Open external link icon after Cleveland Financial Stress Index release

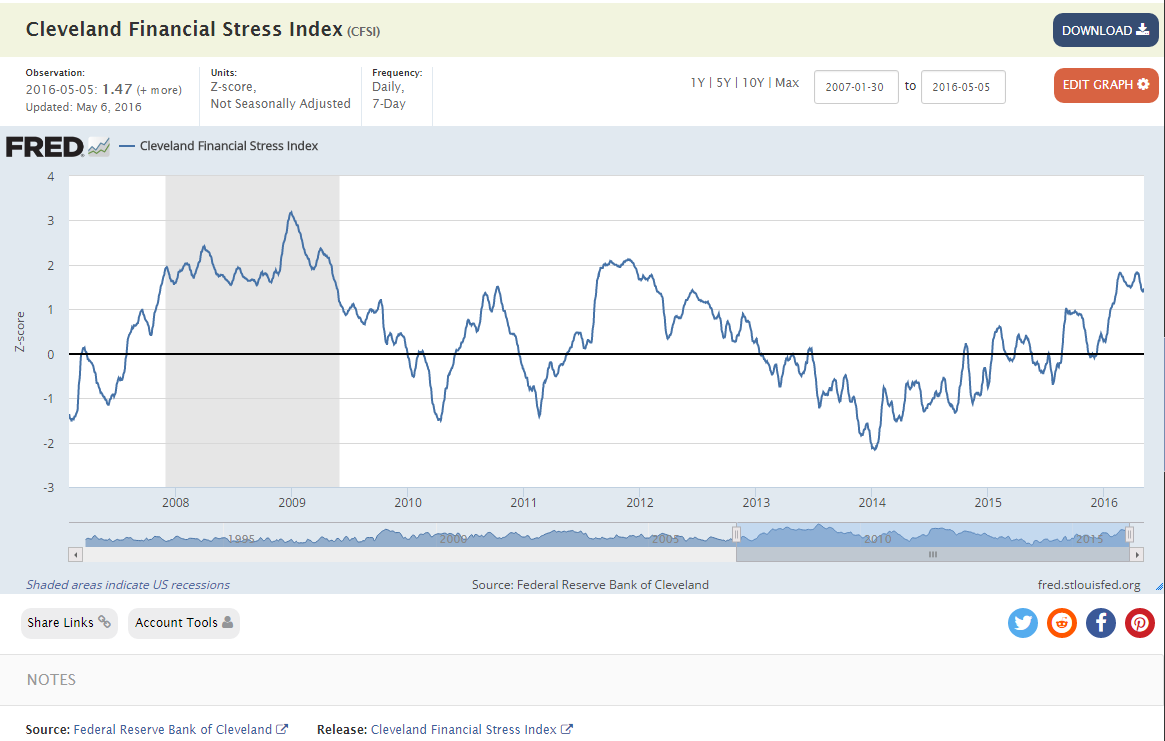[x=567, y=729]
